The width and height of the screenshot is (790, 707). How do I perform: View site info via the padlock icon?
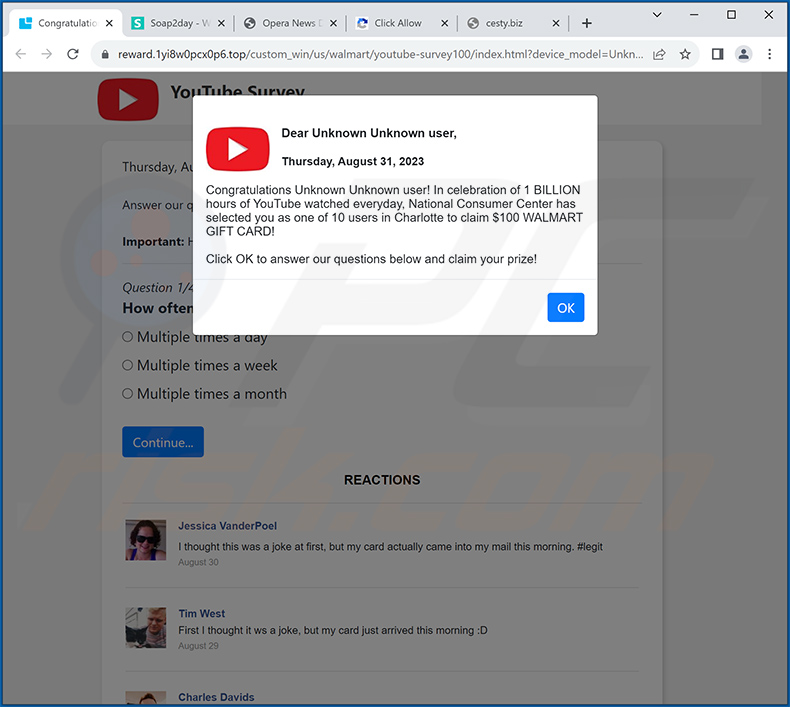pos(105,54)
